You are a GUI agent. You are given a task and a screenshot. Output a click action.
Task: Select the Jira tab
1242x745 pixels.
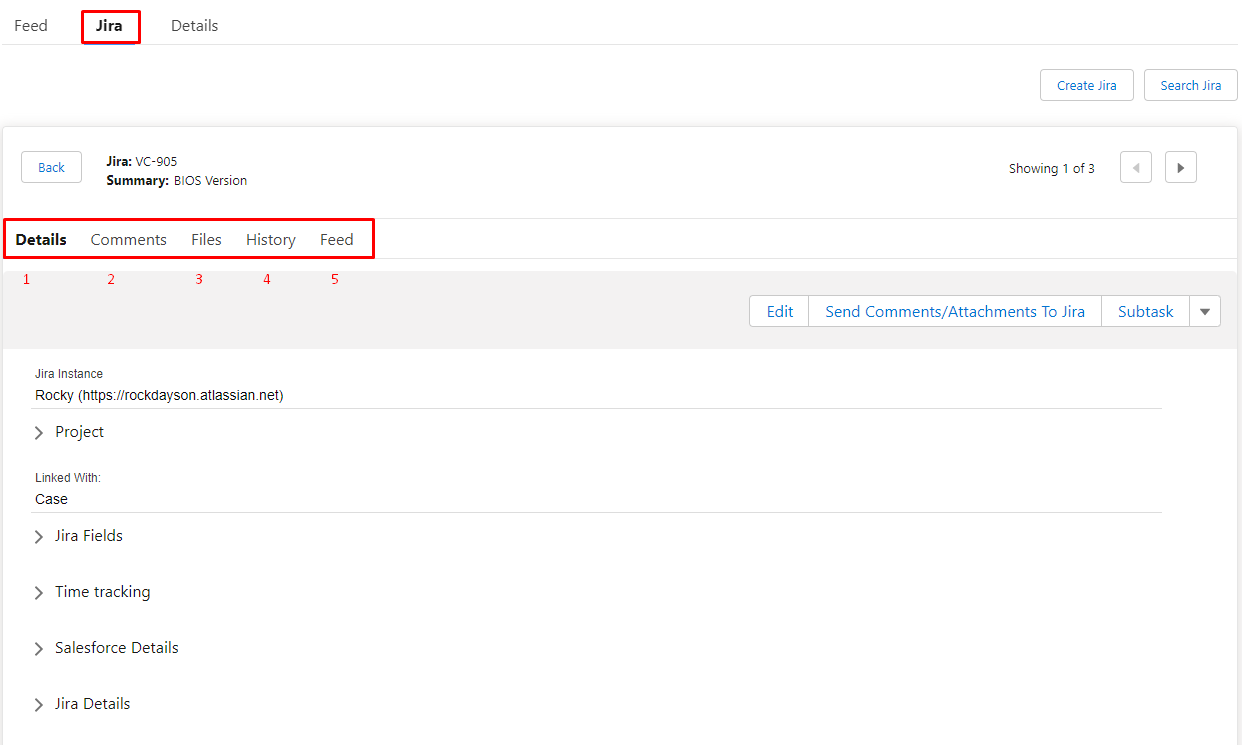click(x=109, y=25)
